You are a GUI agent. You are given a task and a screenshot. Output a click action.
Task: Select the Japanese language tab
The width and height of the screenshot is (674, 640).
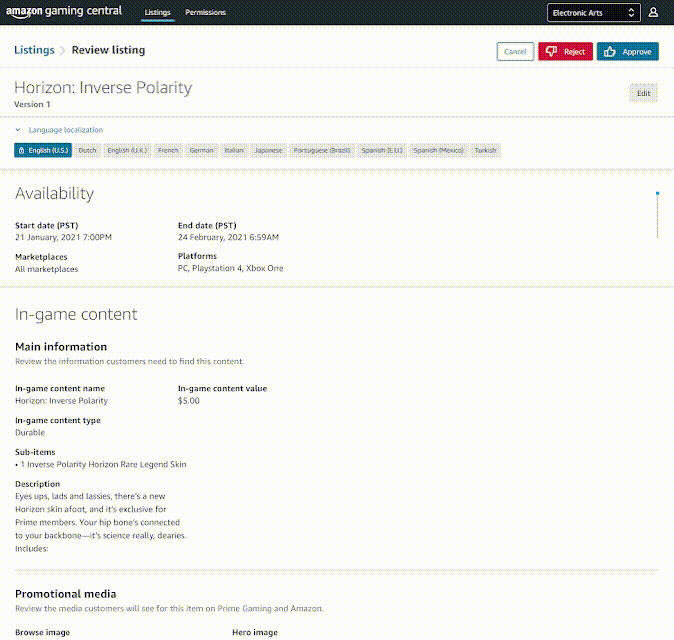pos(268,150)
